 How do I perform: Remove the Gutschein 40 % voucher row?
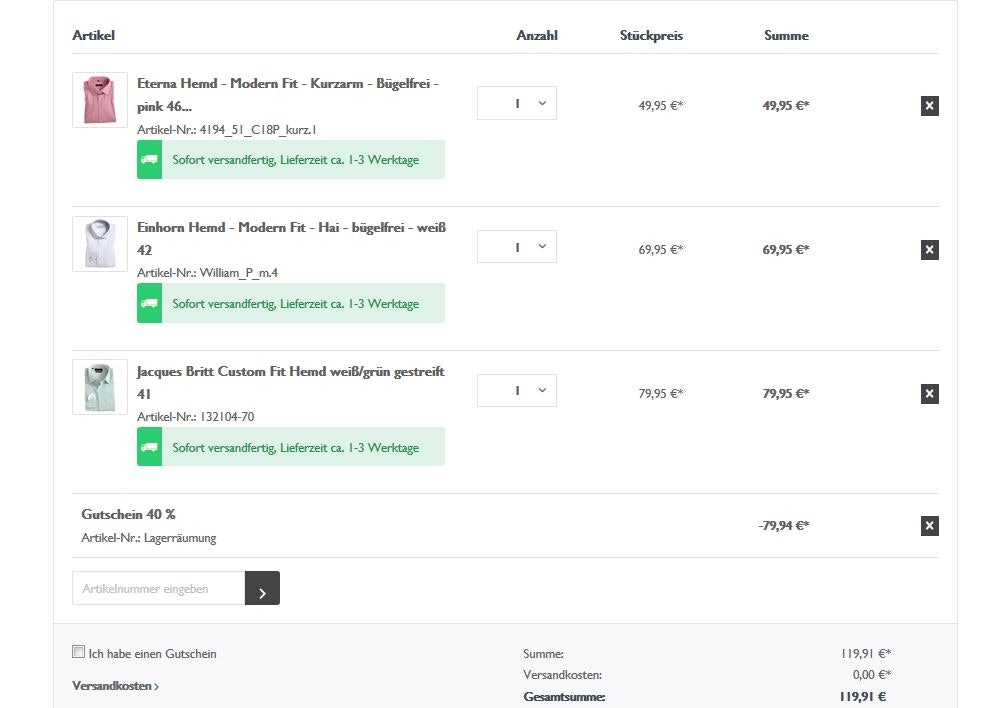[x=929, y=526]
